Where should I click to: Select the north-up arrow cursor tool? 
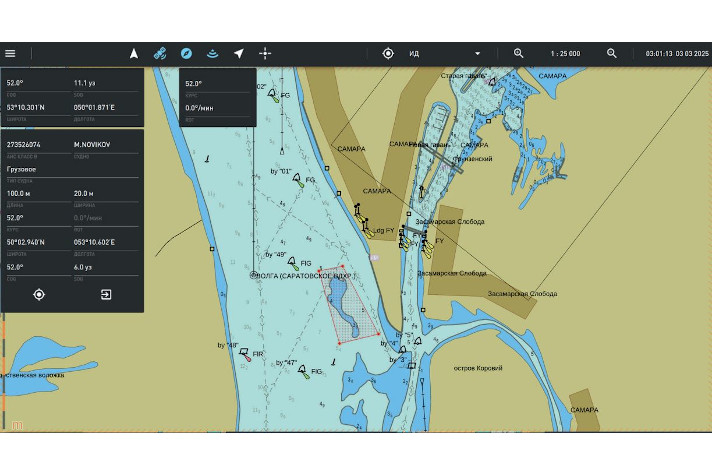(134, 53)
